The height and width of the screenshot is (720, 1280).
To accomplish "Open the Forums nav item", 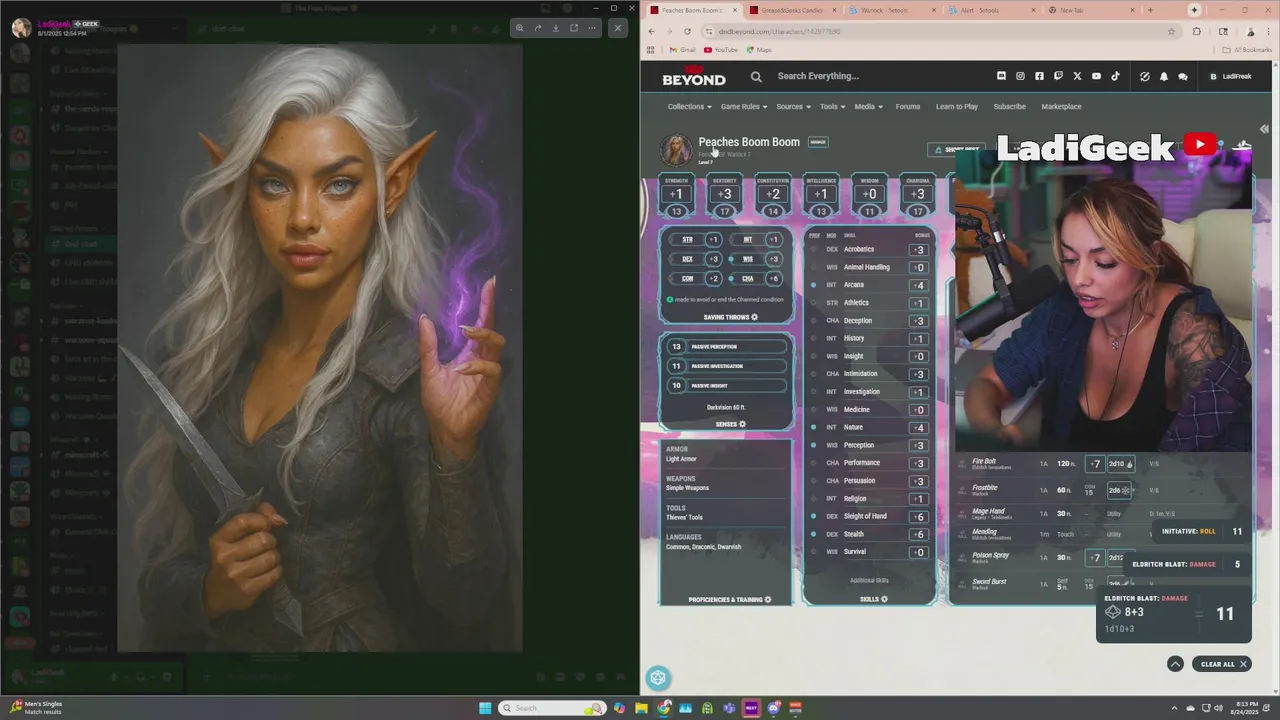I will click(x=908, y=106).
